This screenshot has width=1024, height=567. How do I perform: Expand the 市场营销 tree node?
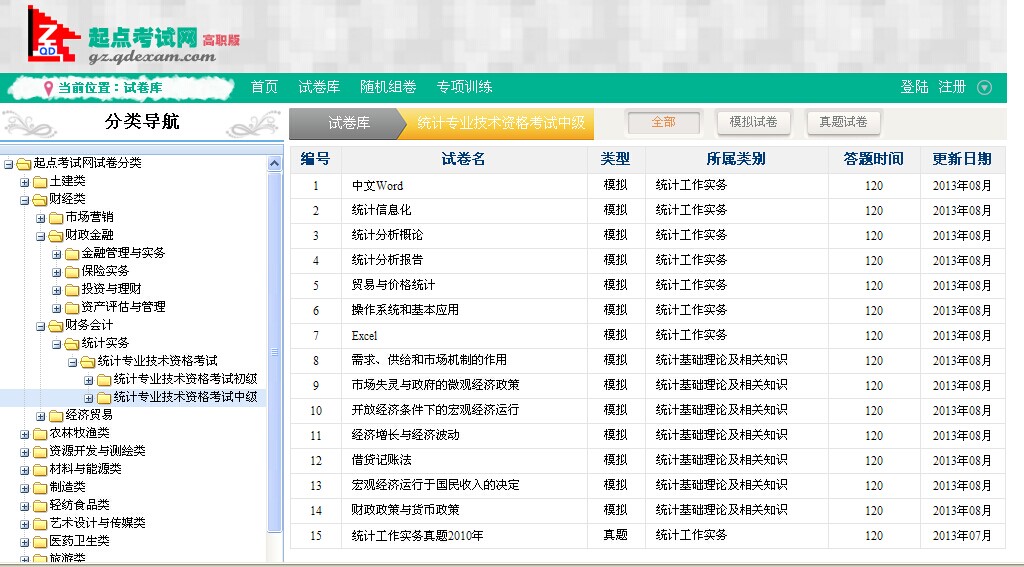41,218
